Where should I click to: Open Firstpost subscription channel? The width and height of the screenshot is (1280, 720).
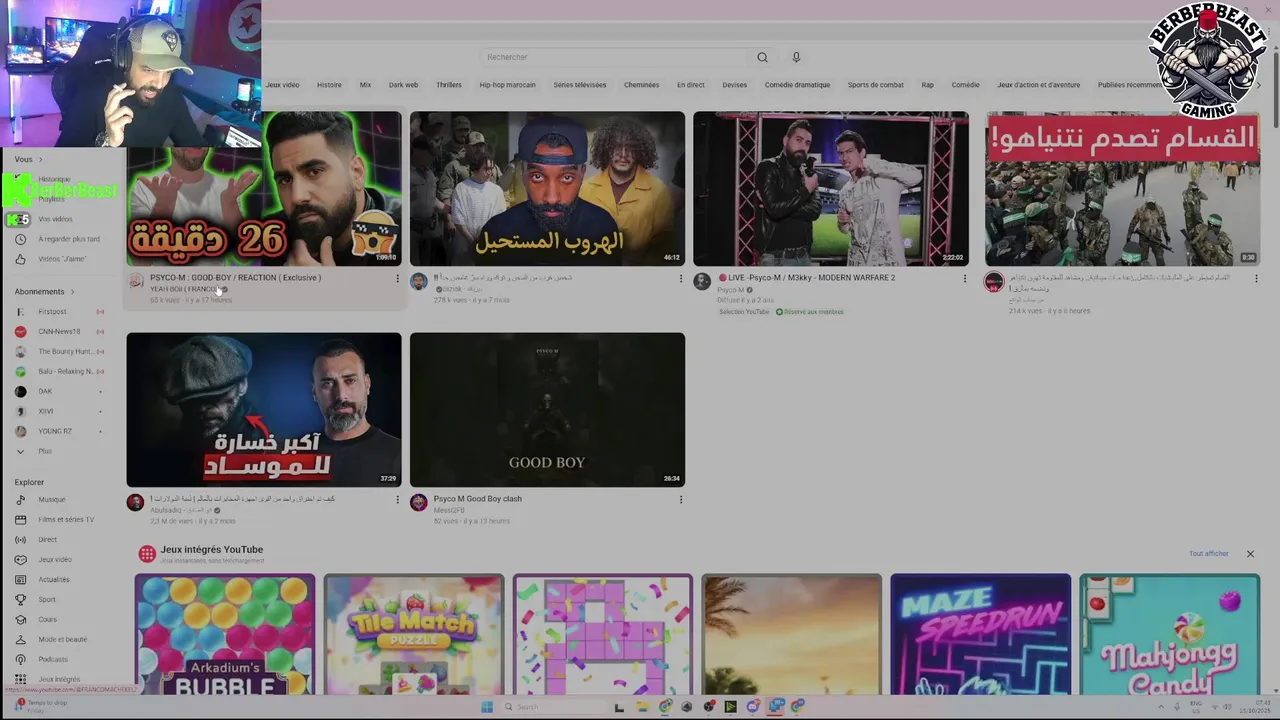(58, 312)
